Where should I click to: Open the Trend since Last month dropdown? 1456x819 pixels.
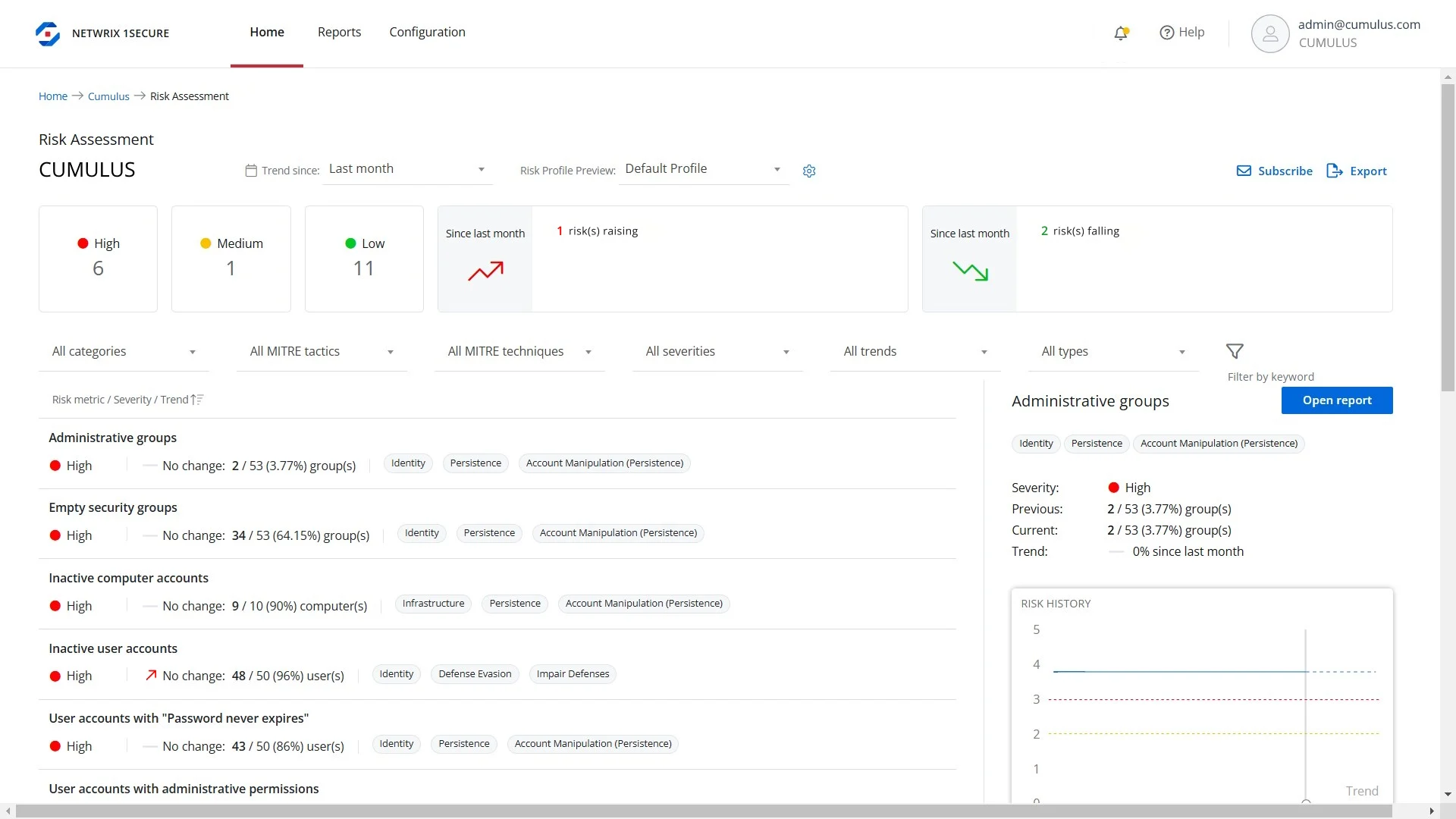pos(408,169)
